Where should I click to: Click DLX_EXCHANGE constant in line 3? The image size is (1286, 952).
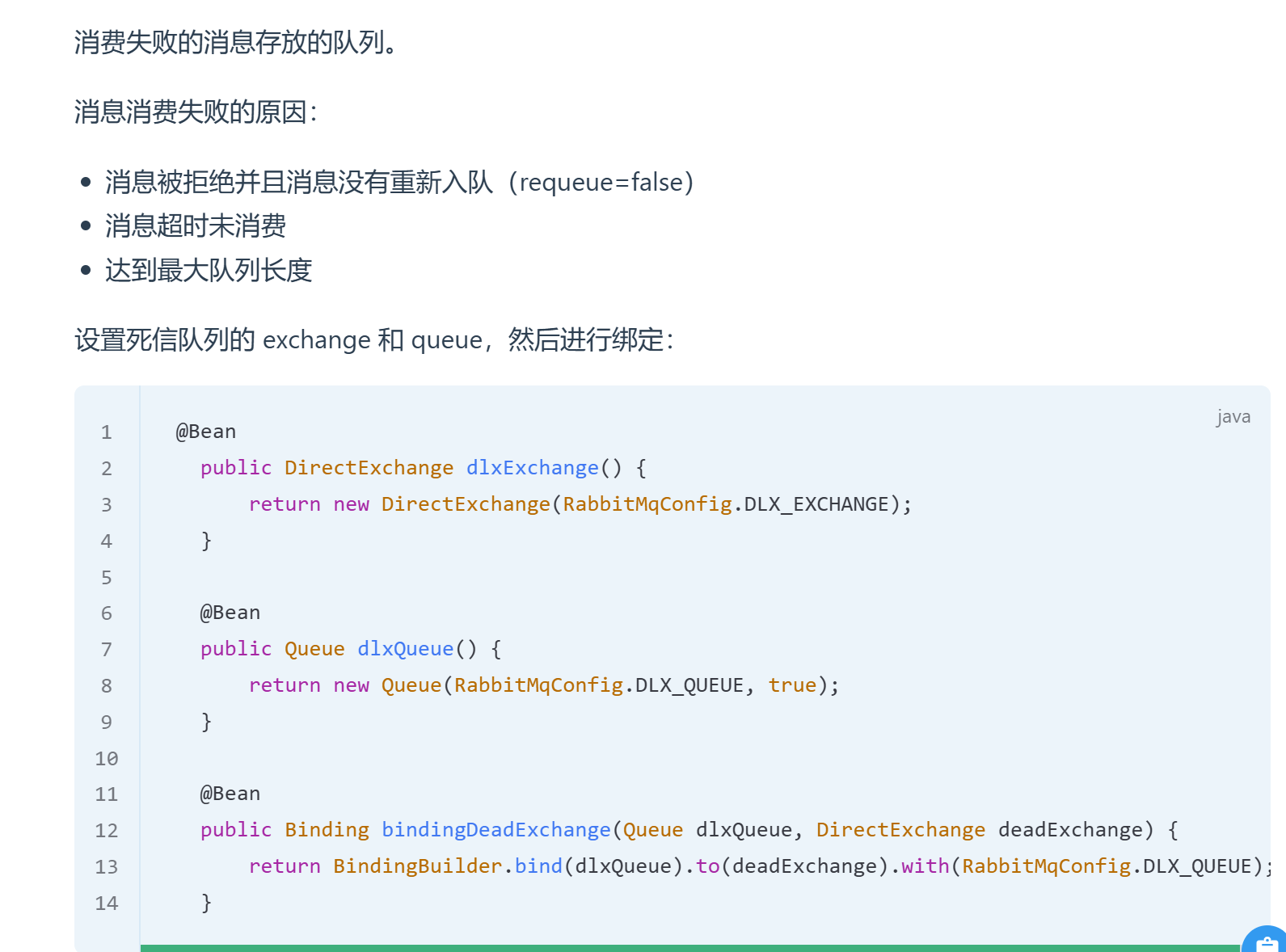point(816,504)
